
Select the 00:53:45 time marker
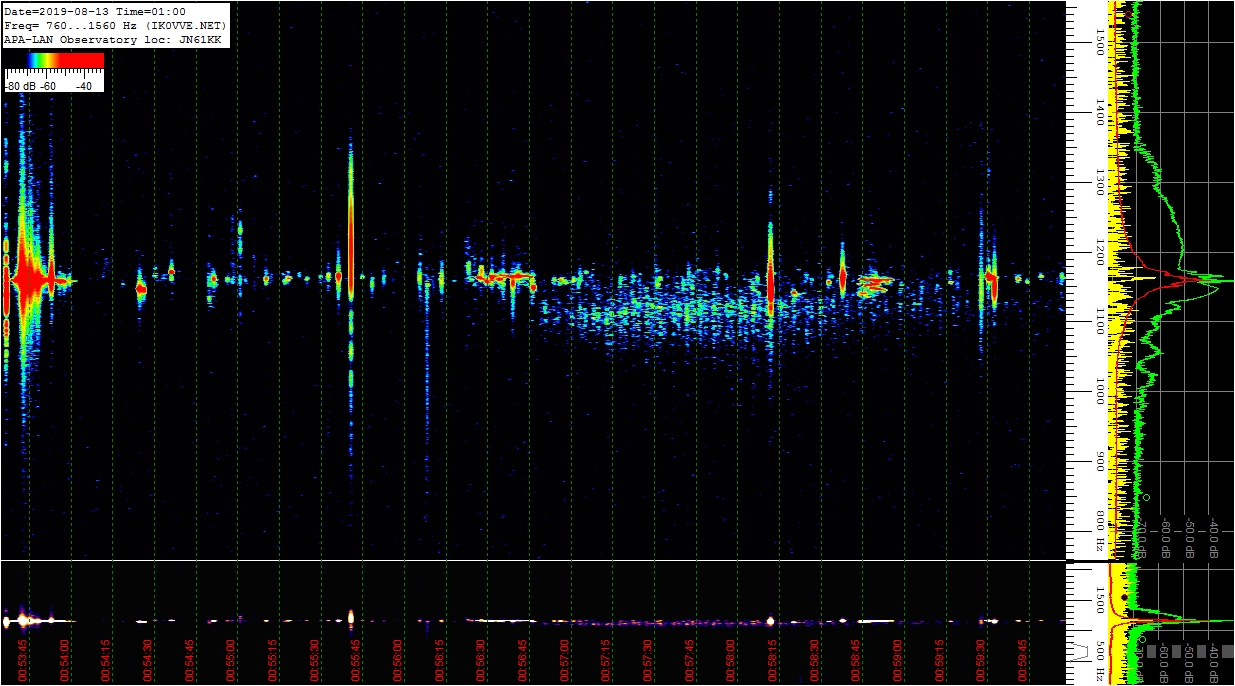tap(23, 660)
